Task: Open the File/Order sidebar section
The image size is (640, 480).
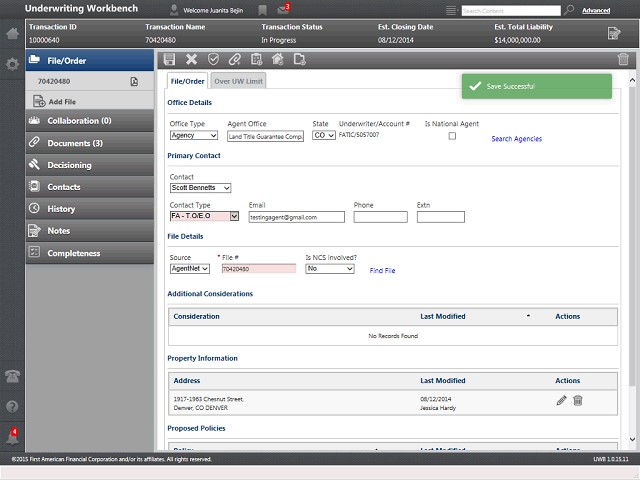Action: pyautogui.click(x=90, y=60)
